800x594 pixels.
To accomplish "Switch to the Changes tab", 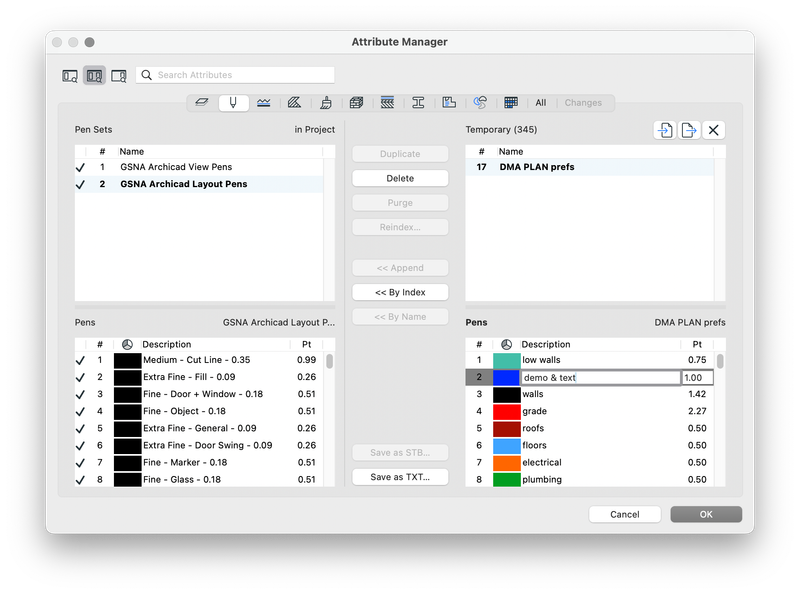I will tap(583, 103).
